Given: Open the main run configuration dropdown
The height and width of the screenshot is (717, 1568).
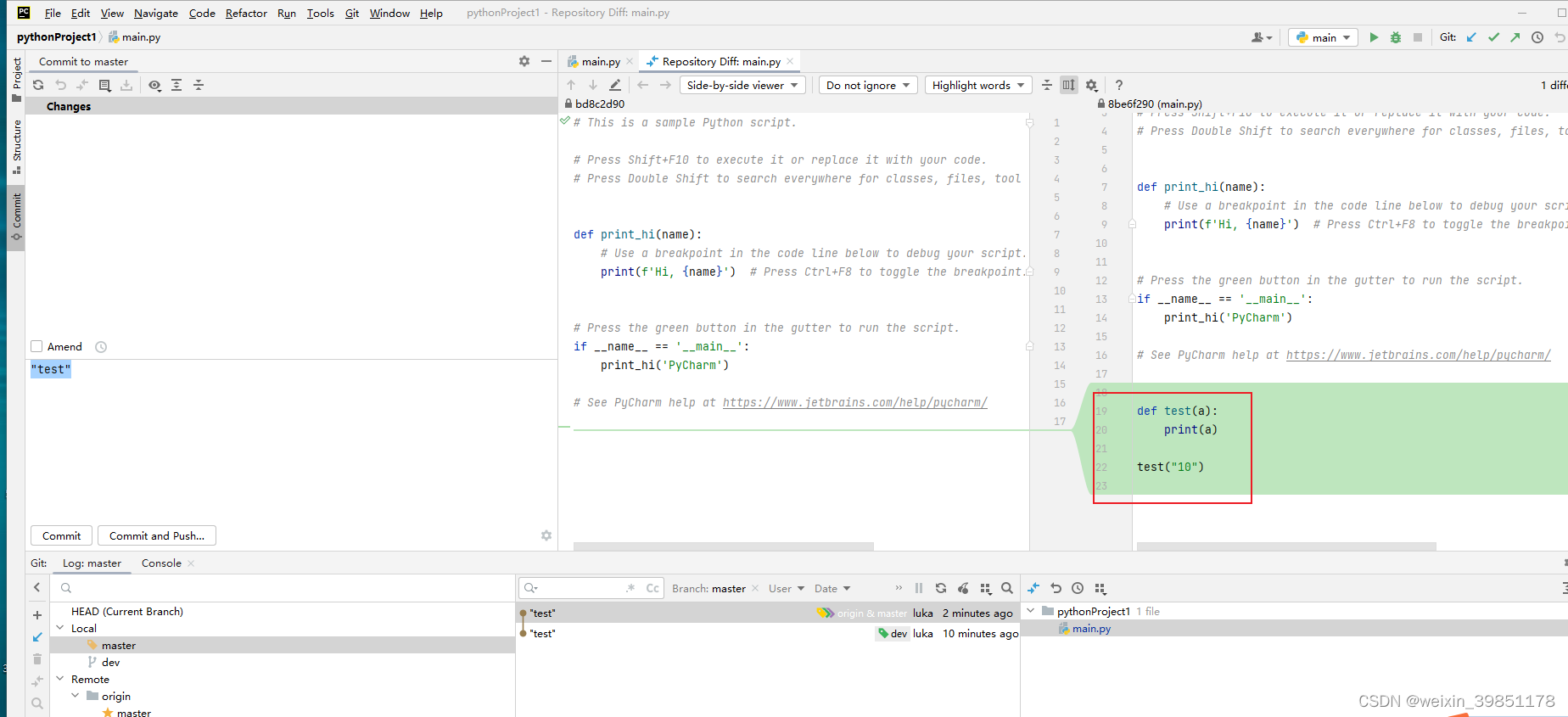Looking at the screenshot, I should [x=1323, y=37].
